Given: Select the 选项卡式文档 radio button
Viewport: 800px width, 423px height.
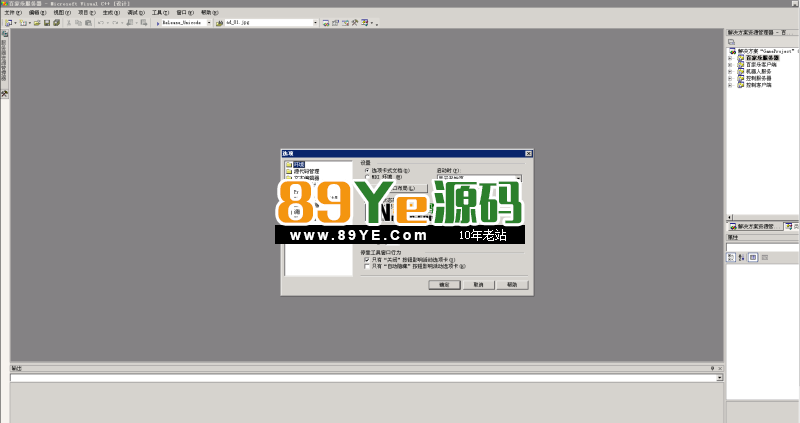Looking at the screenshot, I should (x=367, y=170).
